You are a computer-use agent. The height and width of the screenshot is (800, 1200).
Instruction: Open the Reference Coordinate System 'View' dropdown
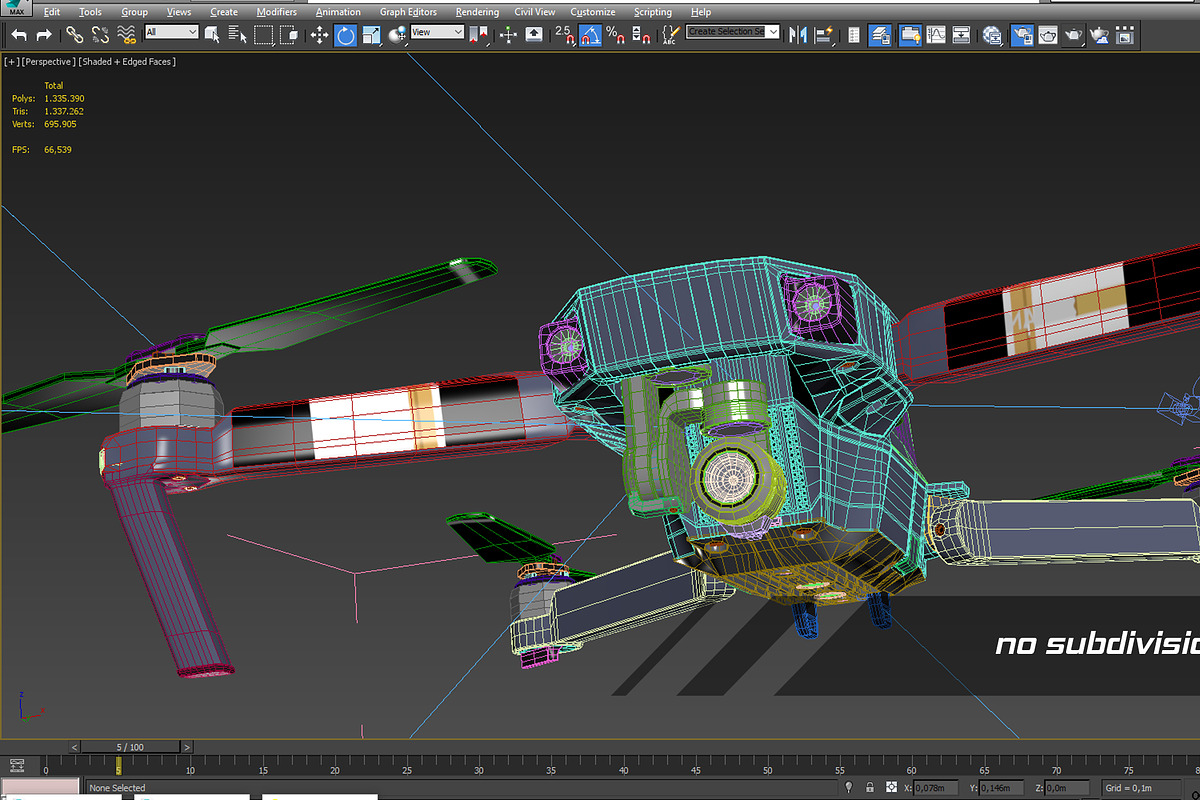437,32
